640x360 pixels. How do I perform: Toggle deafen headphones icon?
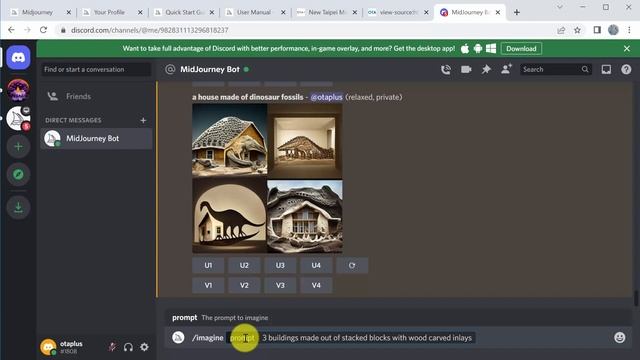pos(128,347)
